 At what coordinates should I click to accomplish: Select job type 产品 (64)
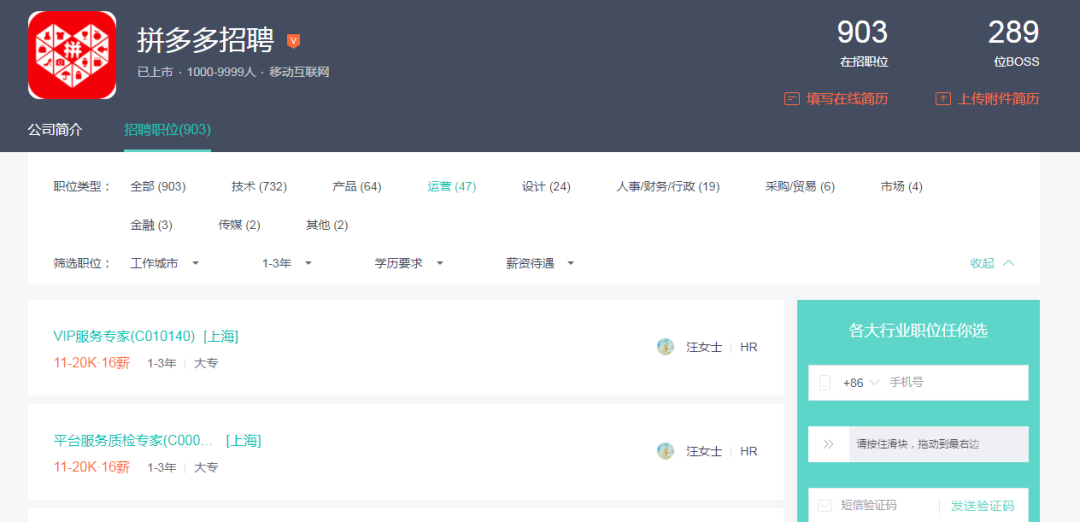[x=357, y=187]
